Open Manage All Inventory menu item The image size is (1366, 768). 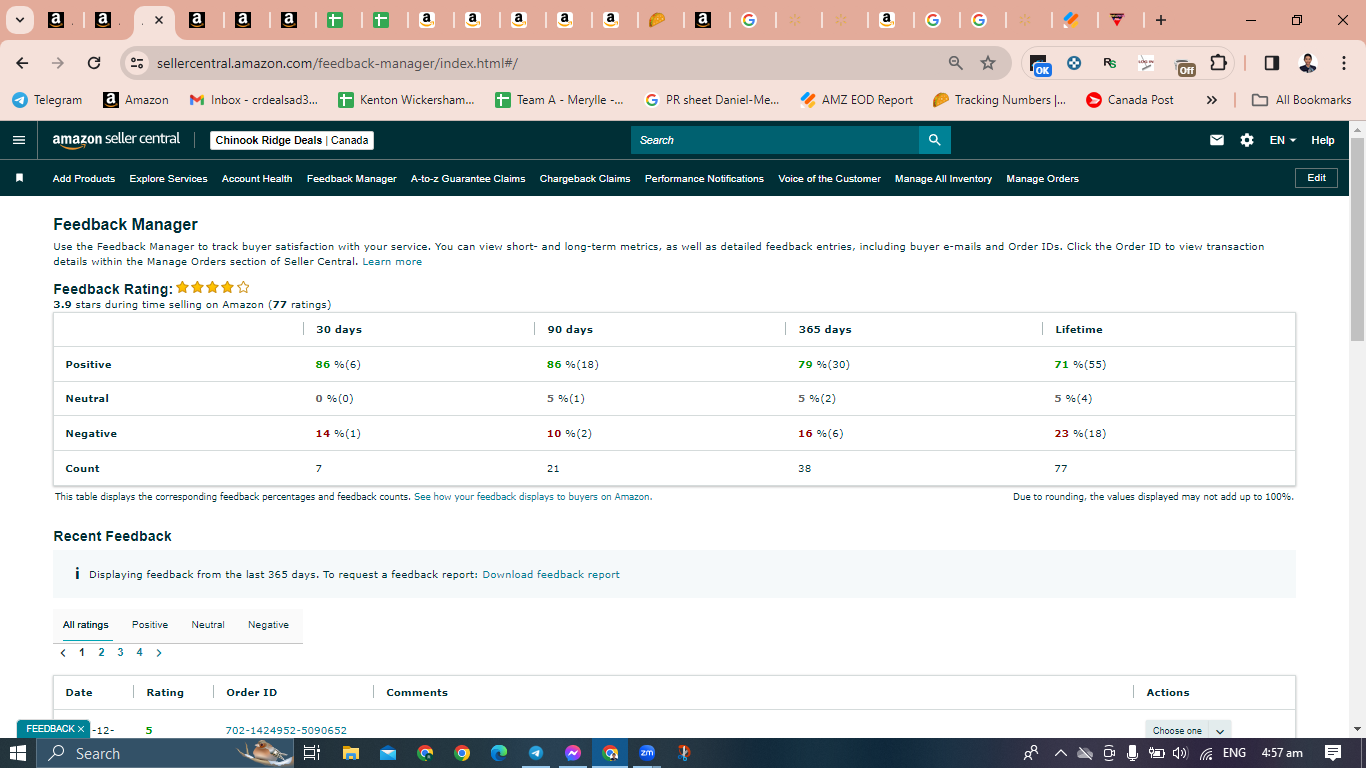click(943, 179)
